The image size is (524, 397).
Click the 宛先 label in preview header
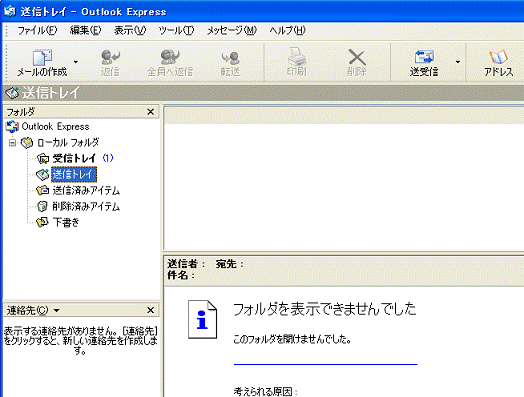coord(230,264)
